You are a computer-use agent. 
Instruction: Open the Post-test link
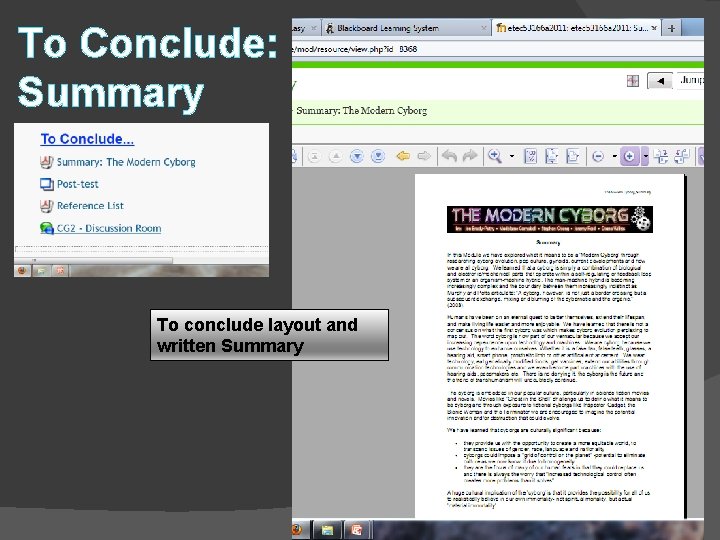pyautogui.click(x=78, y=184)
